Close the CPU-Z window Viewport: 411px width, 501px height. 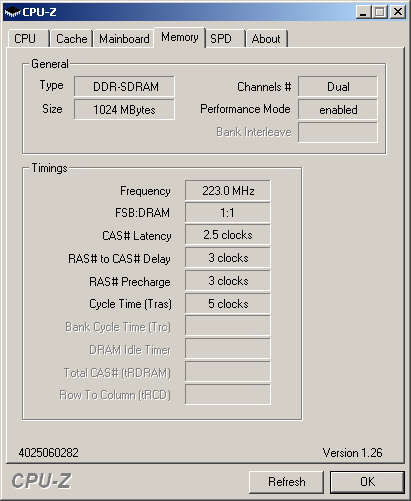pyautogui.click(x=398, y=12)
